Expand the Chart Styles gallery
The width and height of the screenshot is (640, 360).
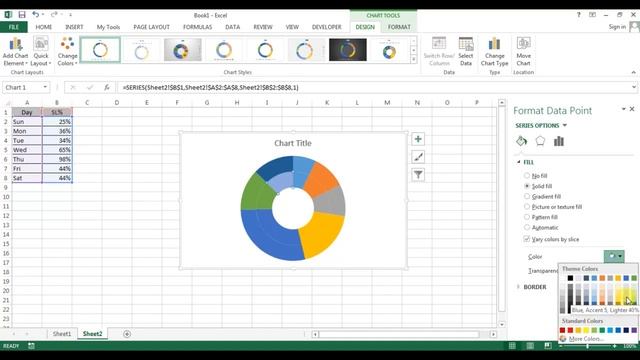click(x=413, y=60)
